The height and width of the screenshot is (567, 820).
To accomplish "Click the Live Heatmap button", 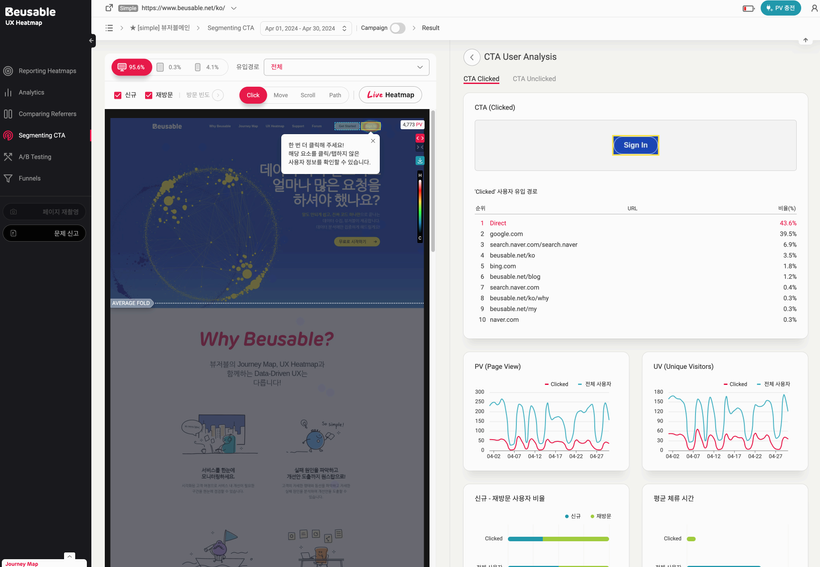I will coord(389,95).
